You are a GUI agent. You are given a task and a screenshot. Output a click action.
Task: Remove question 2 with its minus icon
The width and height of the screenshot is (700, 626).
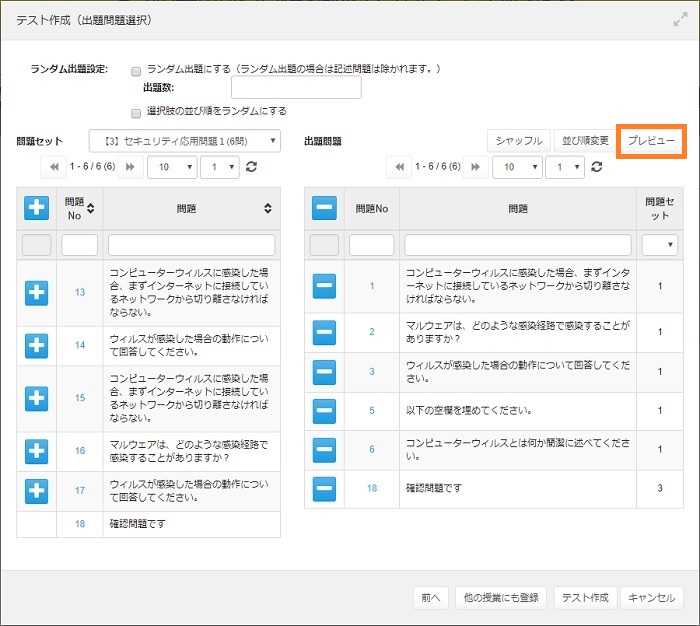click(324, 332)
